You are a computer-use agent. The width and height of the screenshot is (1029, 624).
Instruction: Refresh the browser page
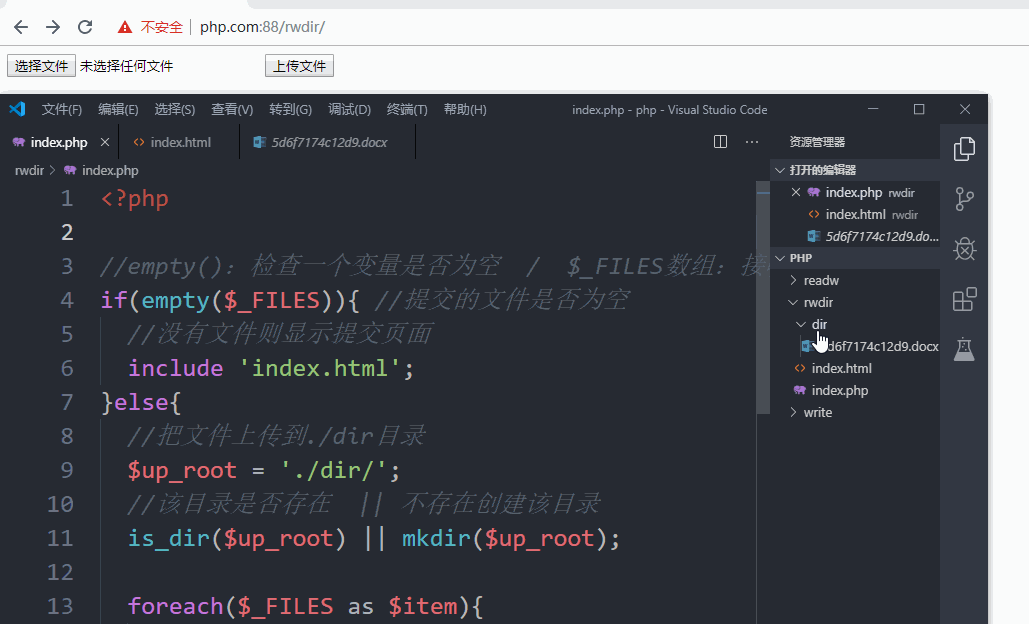coord(84,27)
